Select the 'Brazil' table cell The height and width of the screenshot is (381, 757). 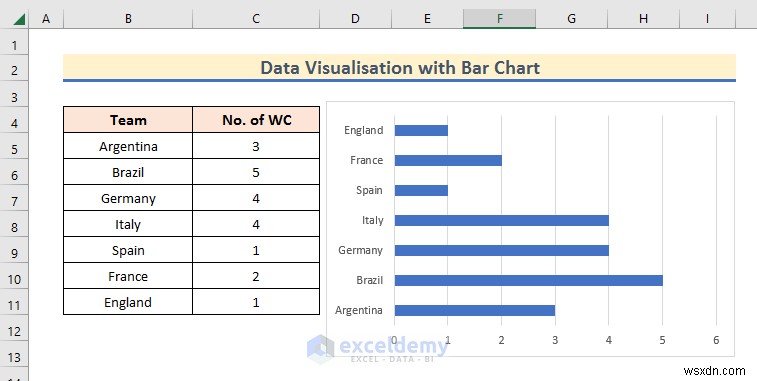click(128, 172)
